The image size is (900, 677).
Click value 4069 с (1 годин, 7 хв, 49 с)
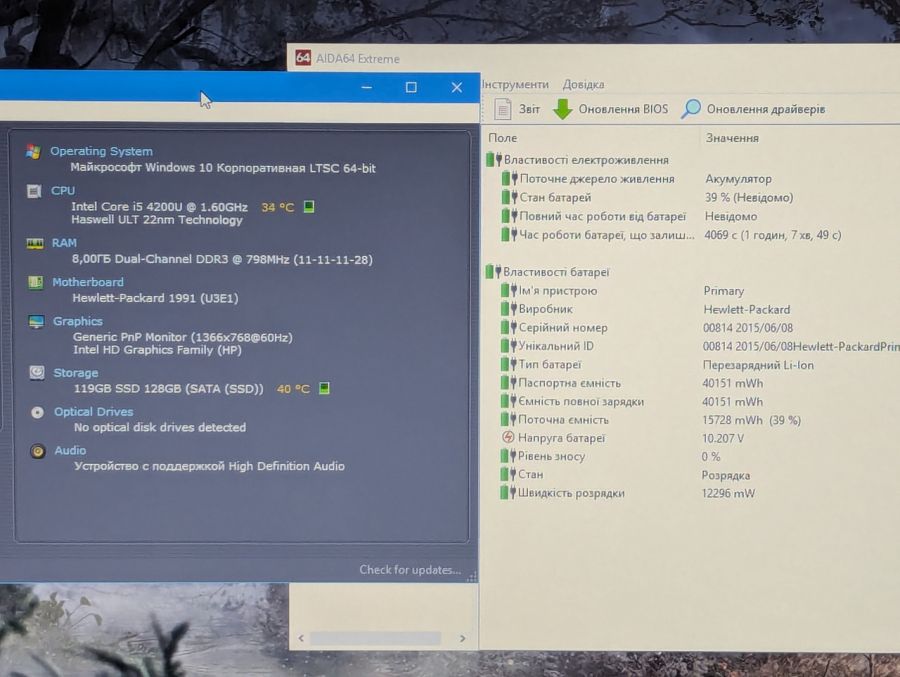click(773, 235)
